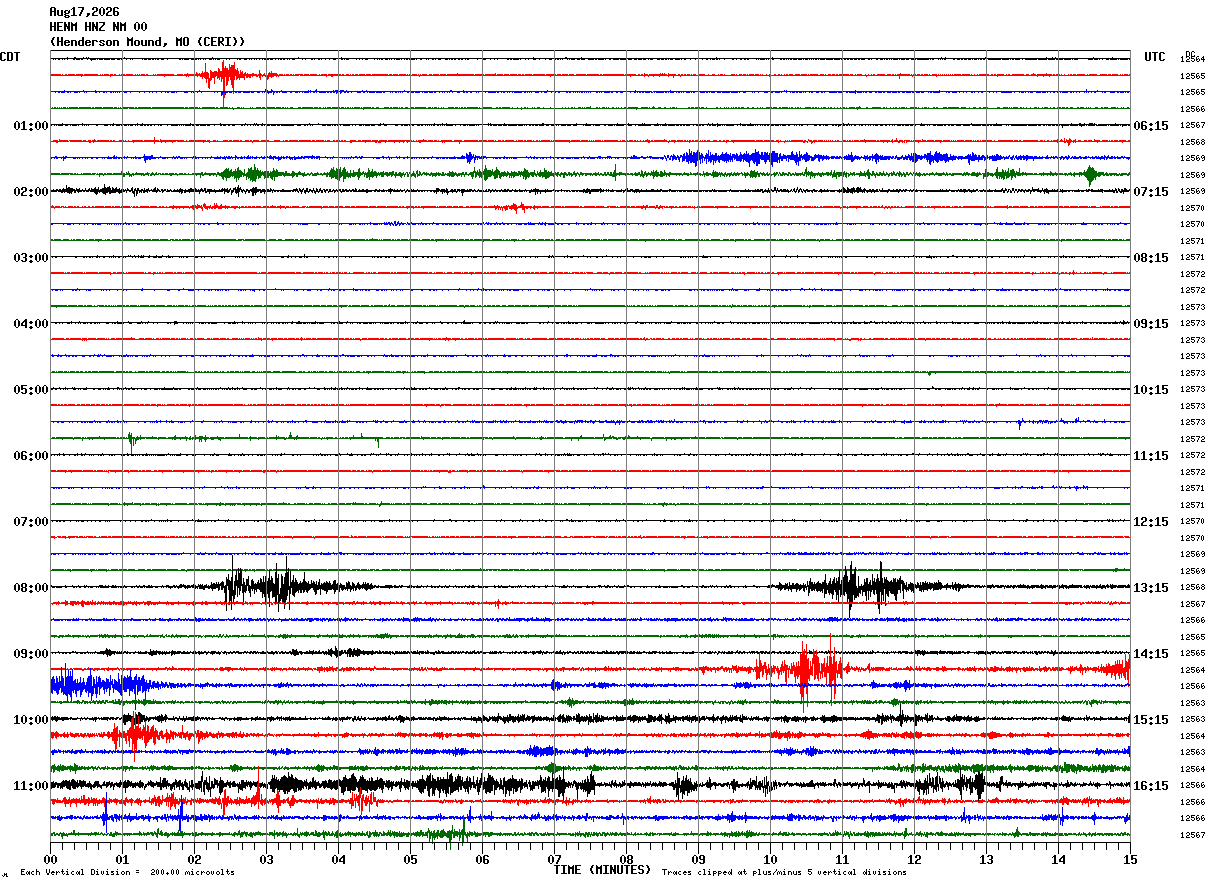Select the "07:00" CDT row label
1210x886 pixels.
tap(31, 522)
